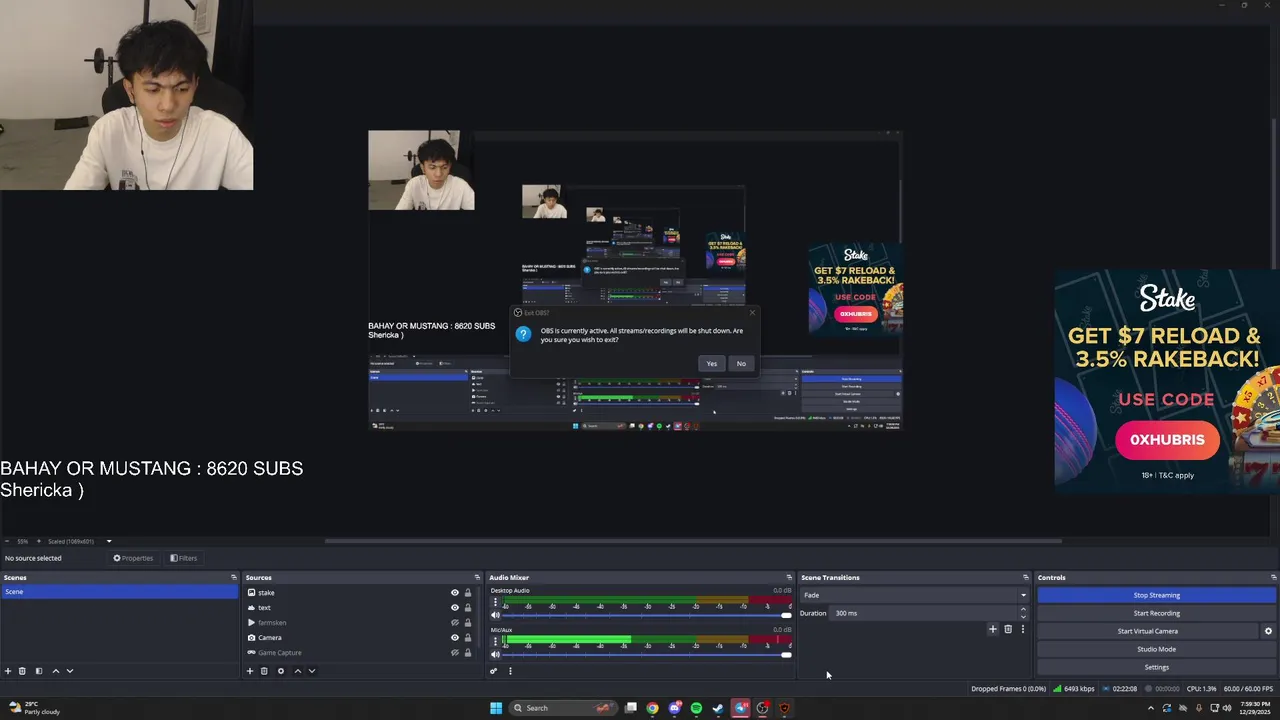Hide the stake source with eye icon
This screenshot has height=720, width=1280.
click(455, 593)
